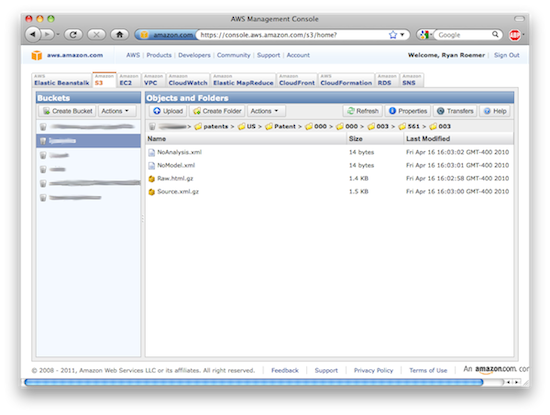
Task: Navigate to the patents breadcrumb folder
Action: point(211,126)
